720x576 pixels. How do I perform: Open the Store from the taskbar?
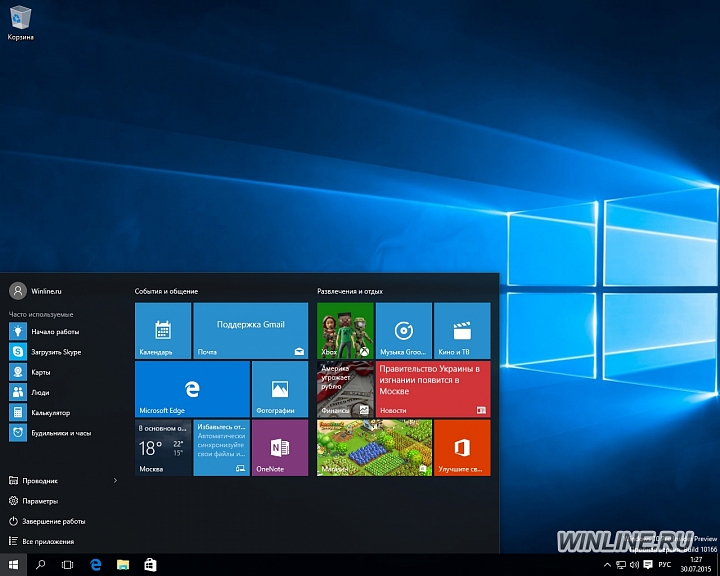(150, 565)
